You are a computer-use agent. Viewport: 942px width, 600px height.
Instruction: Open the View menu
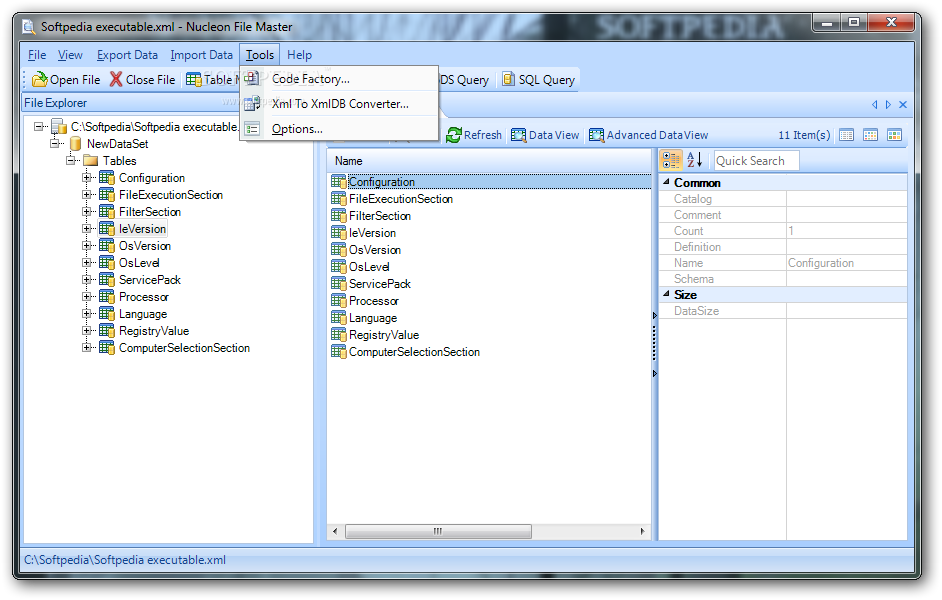tap(70, 55)
